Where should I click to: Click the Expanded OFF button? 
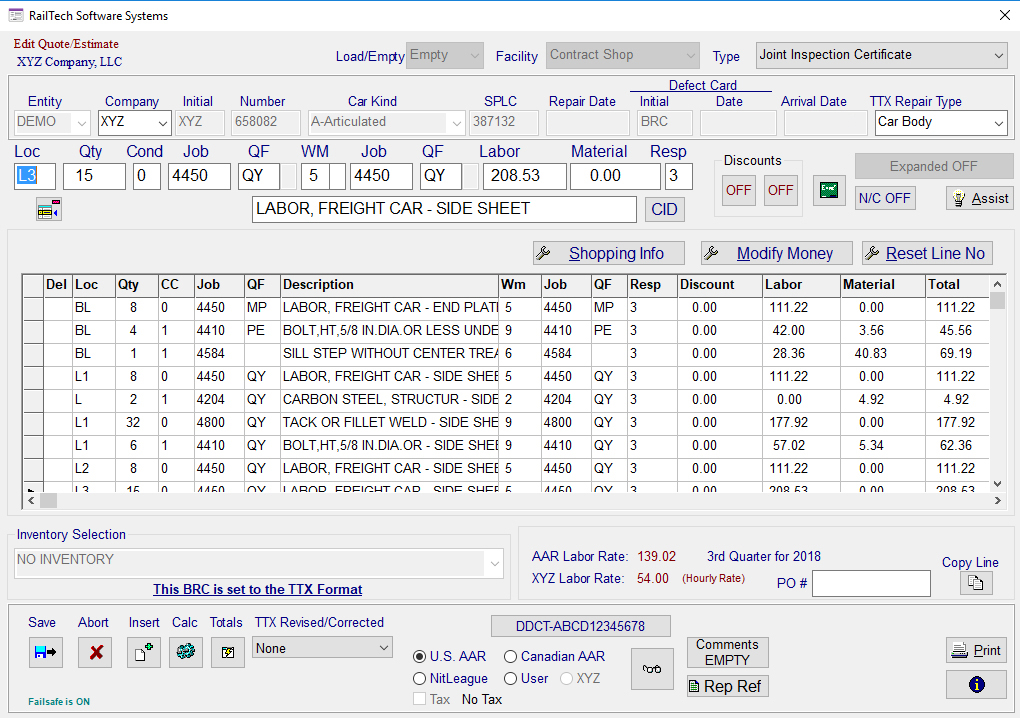coord(933,166)
